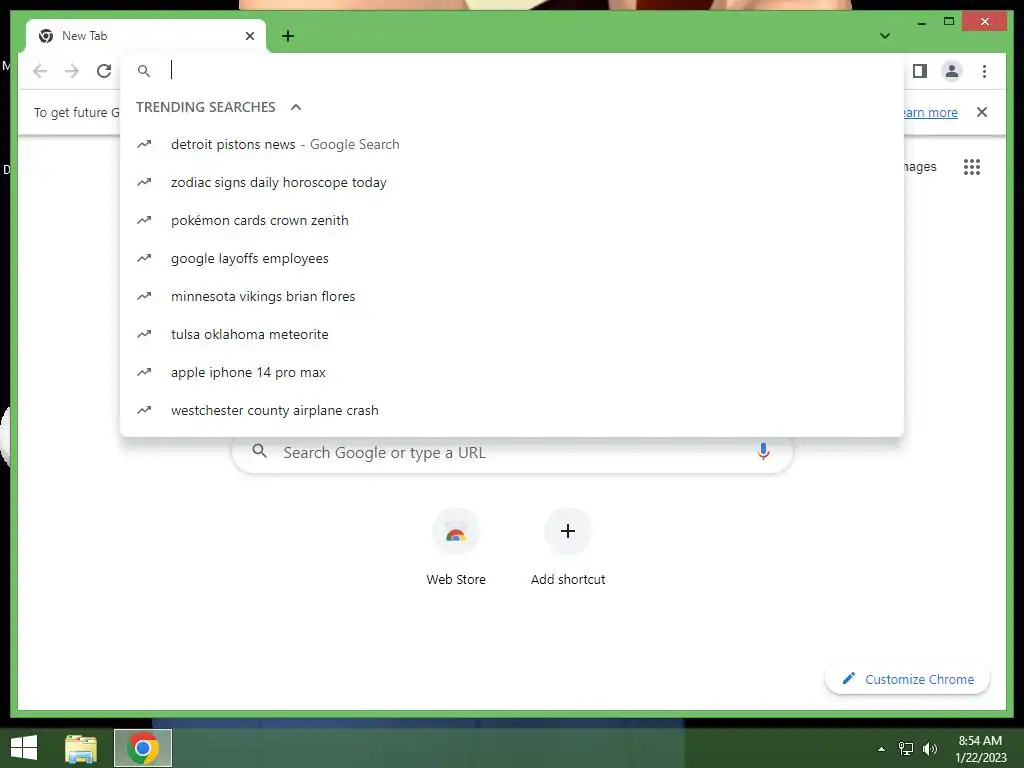Open the Windows Start button
This screenshot has height=768, width=1024.
(x=24, y=748)
